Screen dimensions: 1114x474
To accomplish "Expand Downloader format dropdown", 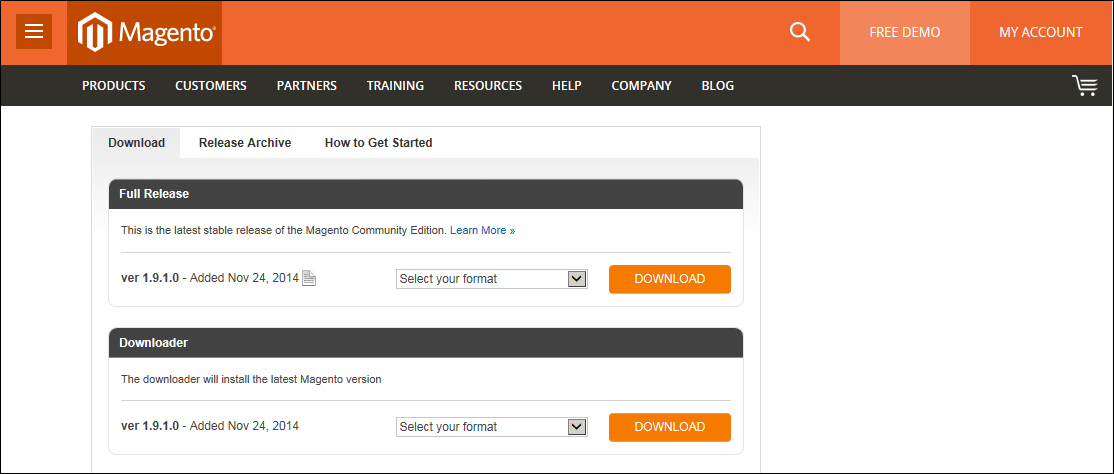I will pyautogui.click(x=492, y=426).
